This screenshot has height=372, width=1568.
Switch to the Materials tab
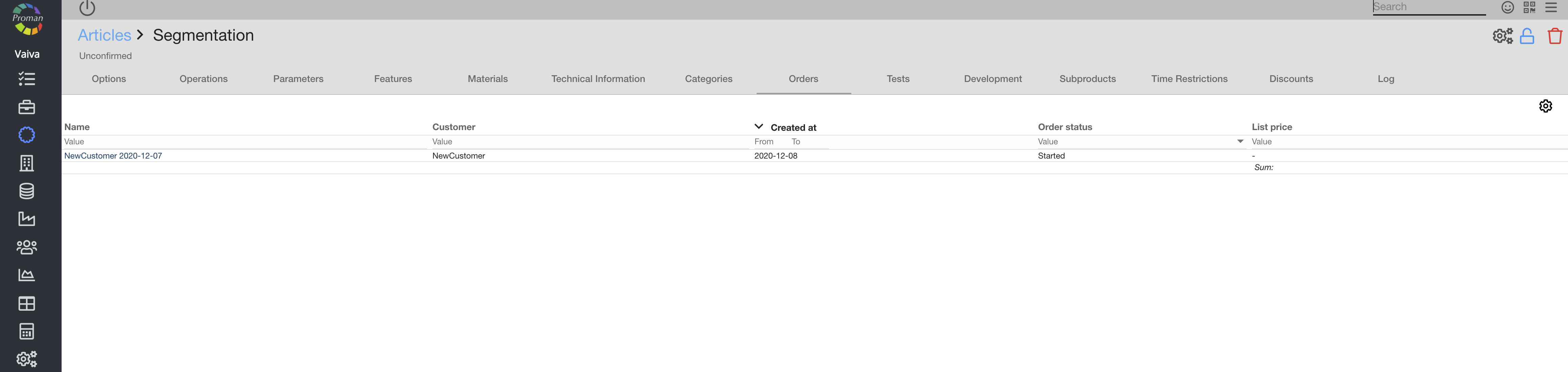[x=488, y=79]
